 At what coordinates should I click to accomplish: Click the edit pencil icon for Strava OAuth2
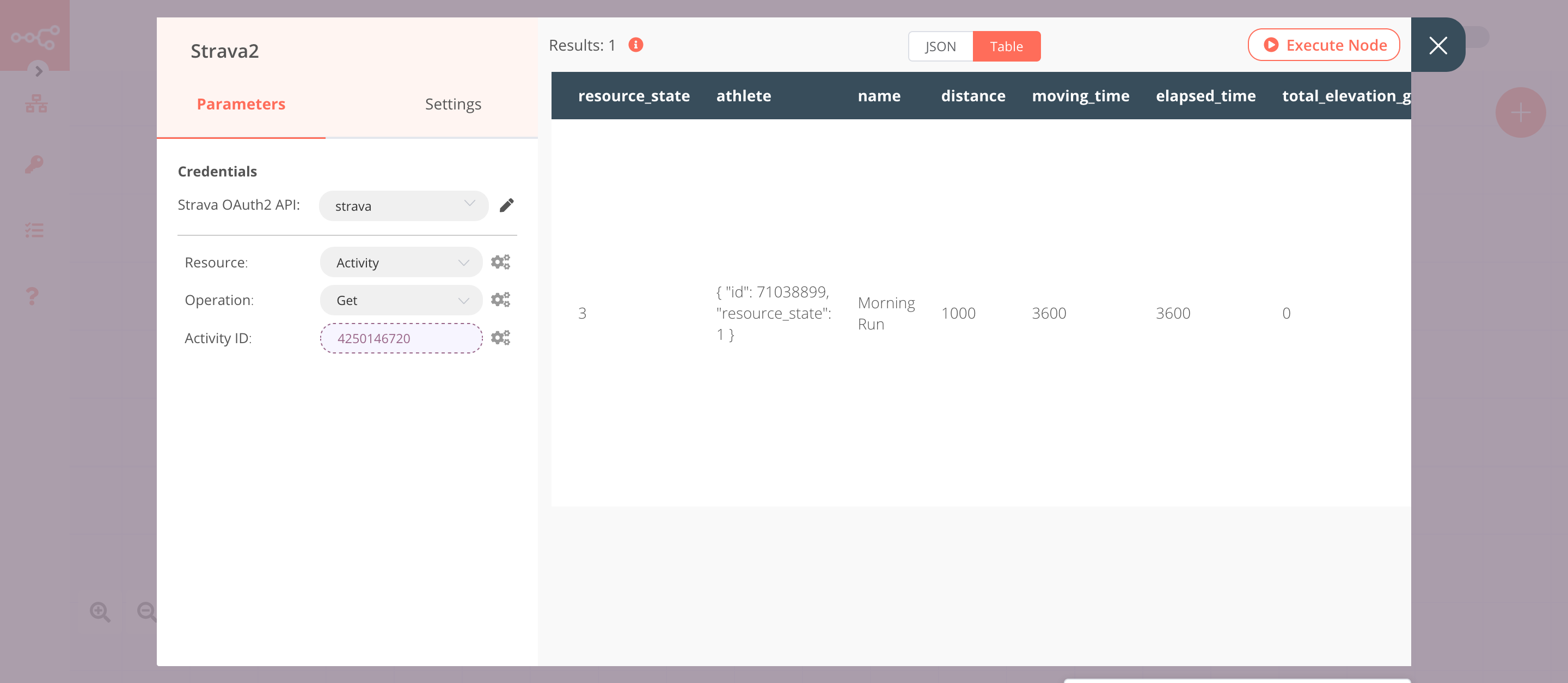pyautogui.click(x=506, y=205)
